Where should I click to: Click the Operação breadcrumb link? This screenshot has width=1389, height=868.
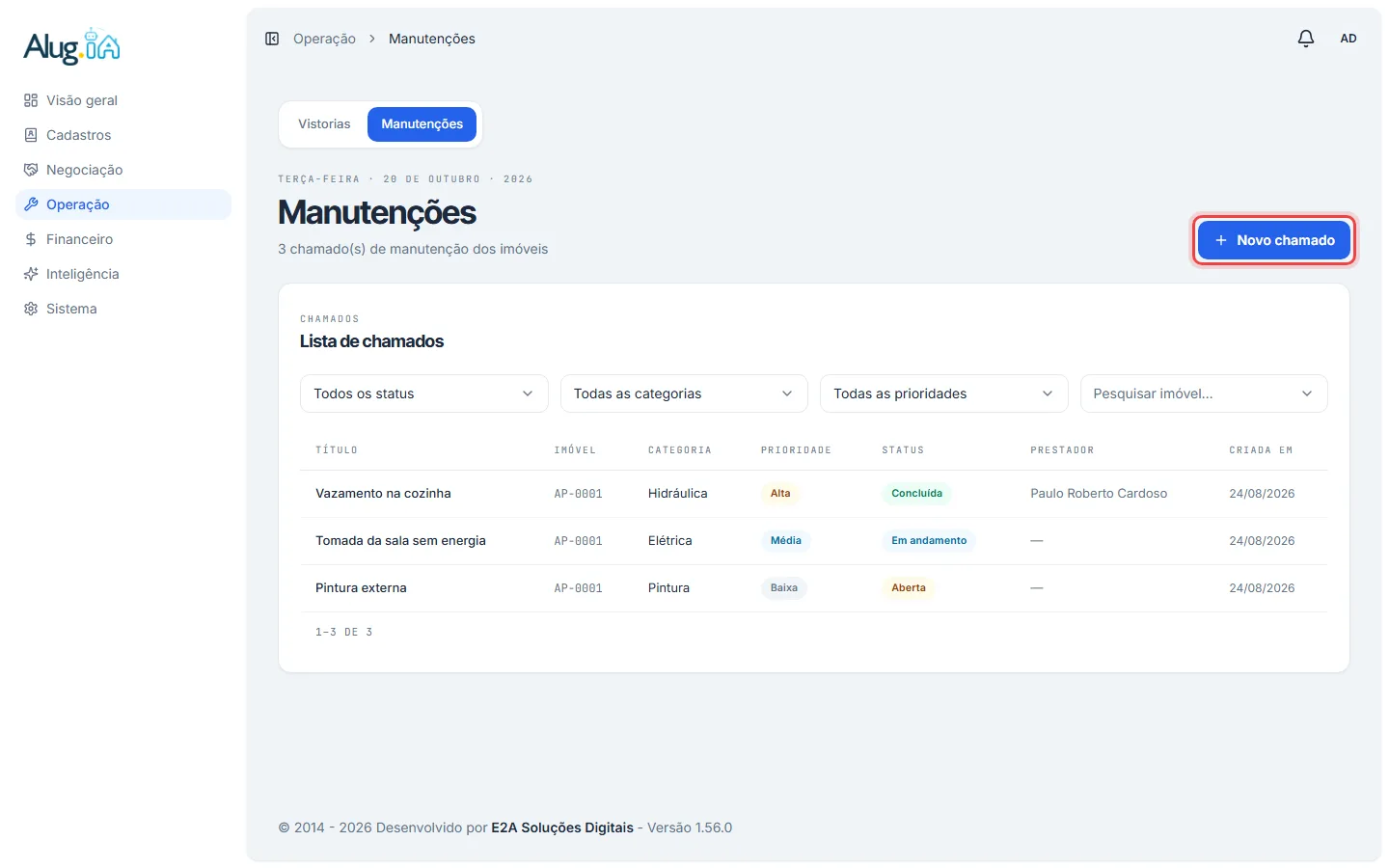click(324, 39)
